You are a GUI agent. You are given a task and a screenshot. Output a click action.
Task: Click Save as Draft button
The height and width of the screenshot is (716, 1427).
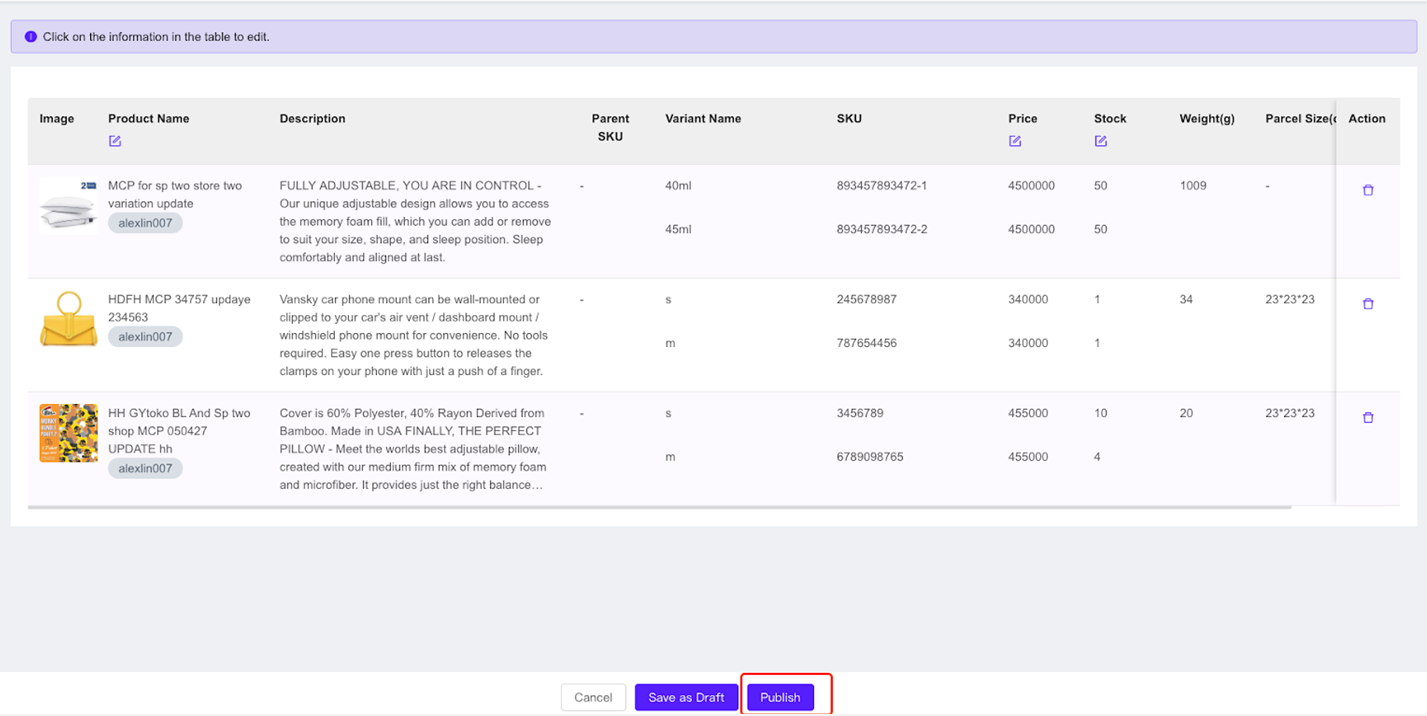686,697
